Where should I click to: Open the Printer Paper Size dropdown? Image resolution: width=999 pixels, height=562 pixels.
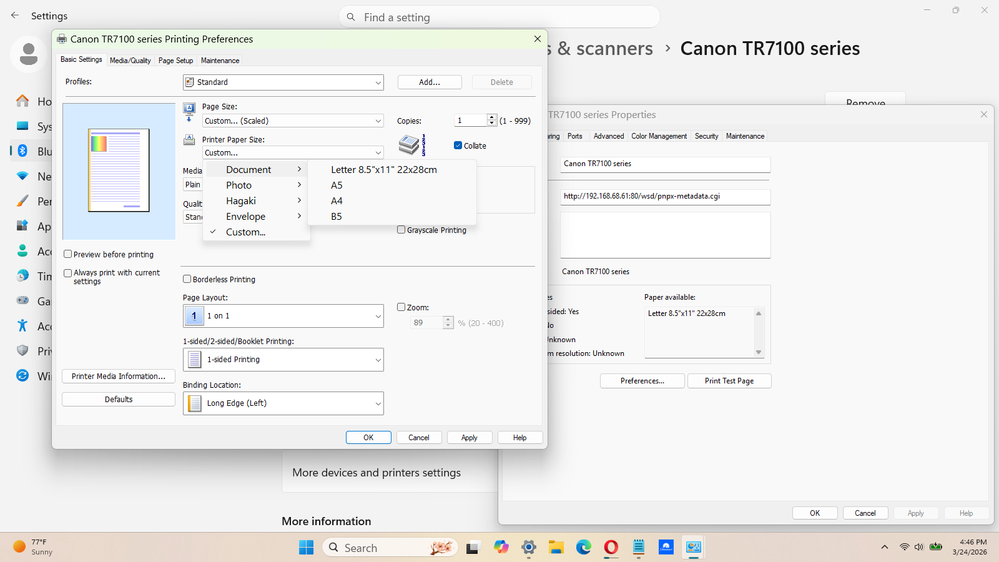tap(293, 153)
